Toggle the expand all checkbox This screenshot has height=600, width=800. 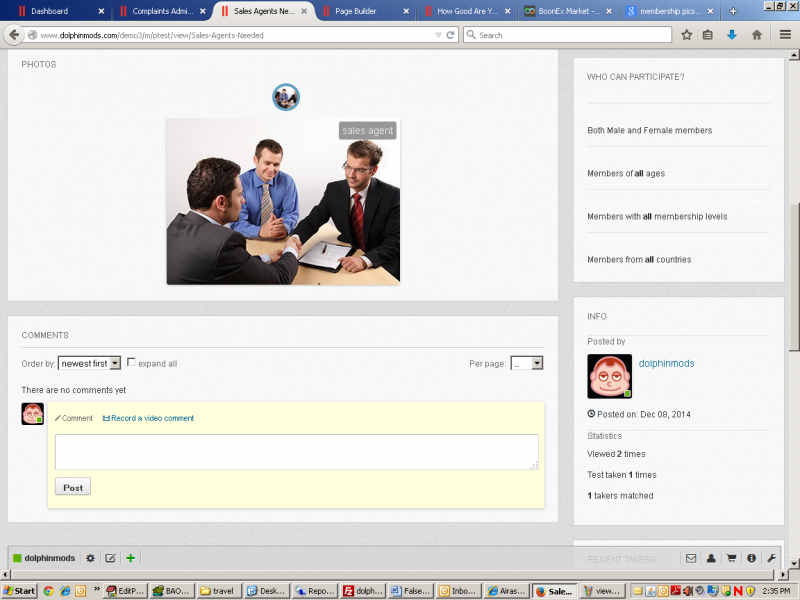131,362
